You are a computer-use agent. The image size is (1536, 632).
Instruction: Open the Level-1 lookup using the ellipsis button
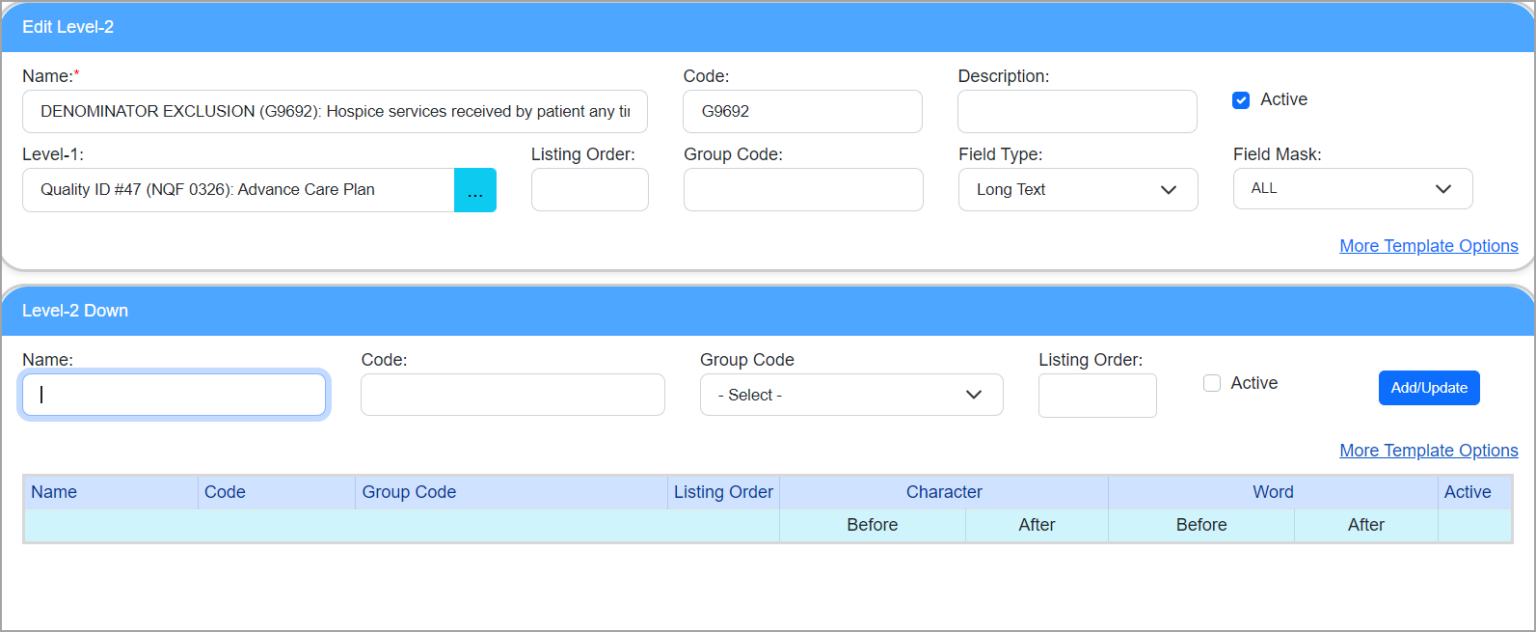click(x=475, y=190)
